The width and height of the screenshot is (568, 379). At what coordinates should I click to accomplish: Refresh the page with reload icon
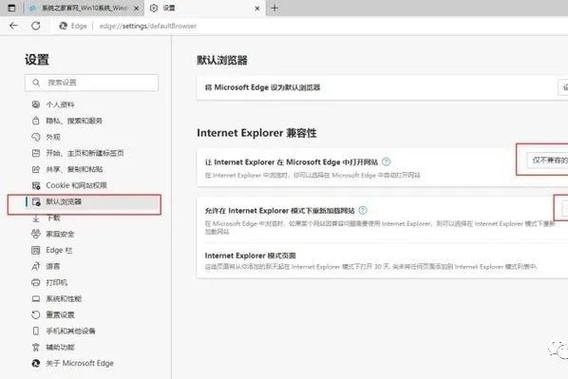pyautogui.click(x=36, y=26)
